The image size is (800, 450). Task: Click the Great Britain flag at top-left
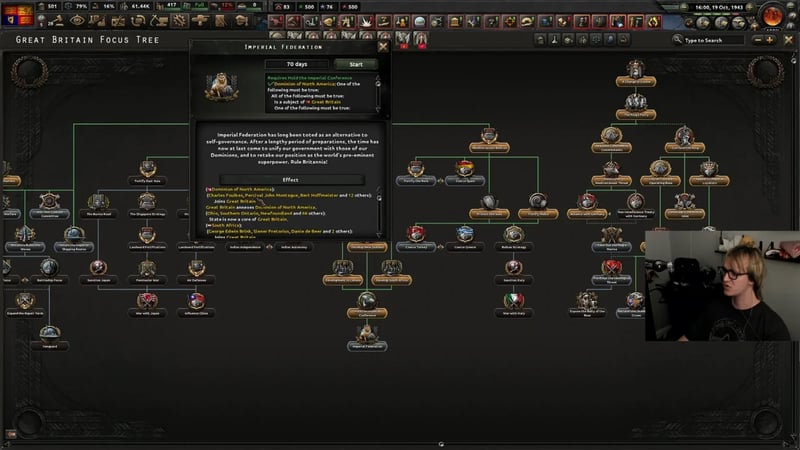tap(17, 15)
